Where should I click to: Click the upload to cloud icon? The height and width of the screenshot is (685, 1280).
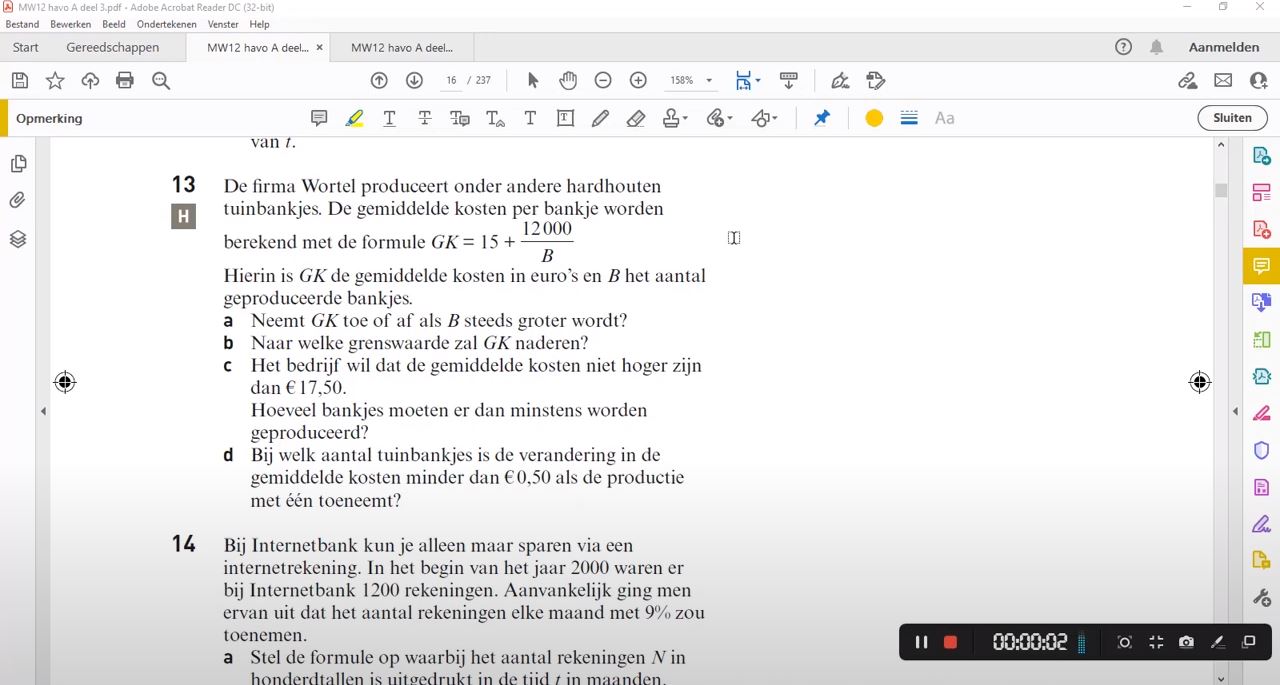pos(90,81)
